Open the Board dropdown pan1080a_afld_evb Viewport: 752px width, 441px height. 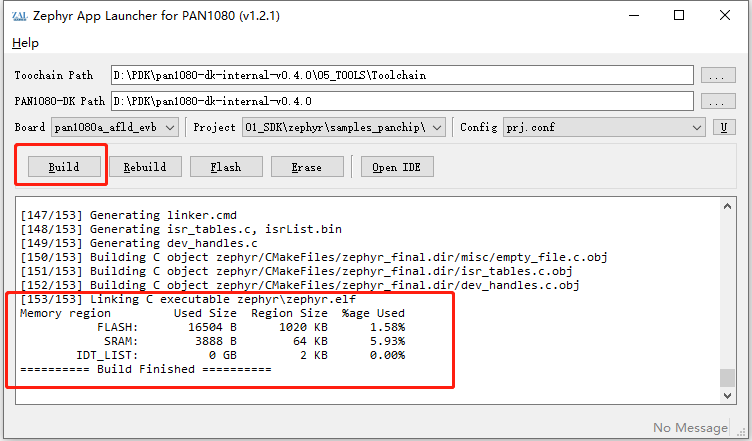pyautogui.click(x=115, y=128)
